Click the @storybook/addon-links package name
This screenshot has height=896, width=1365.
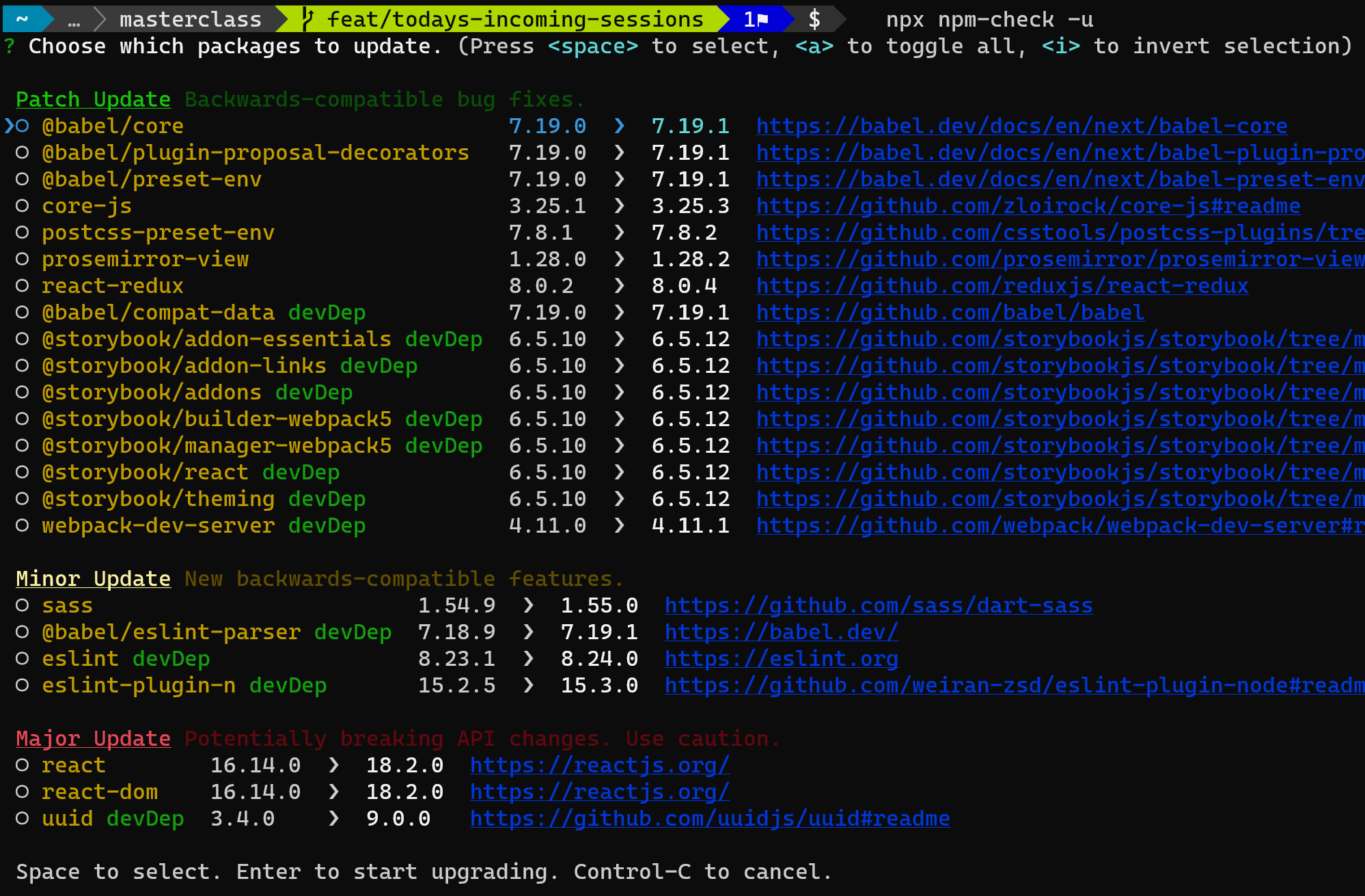coord(184,366)
